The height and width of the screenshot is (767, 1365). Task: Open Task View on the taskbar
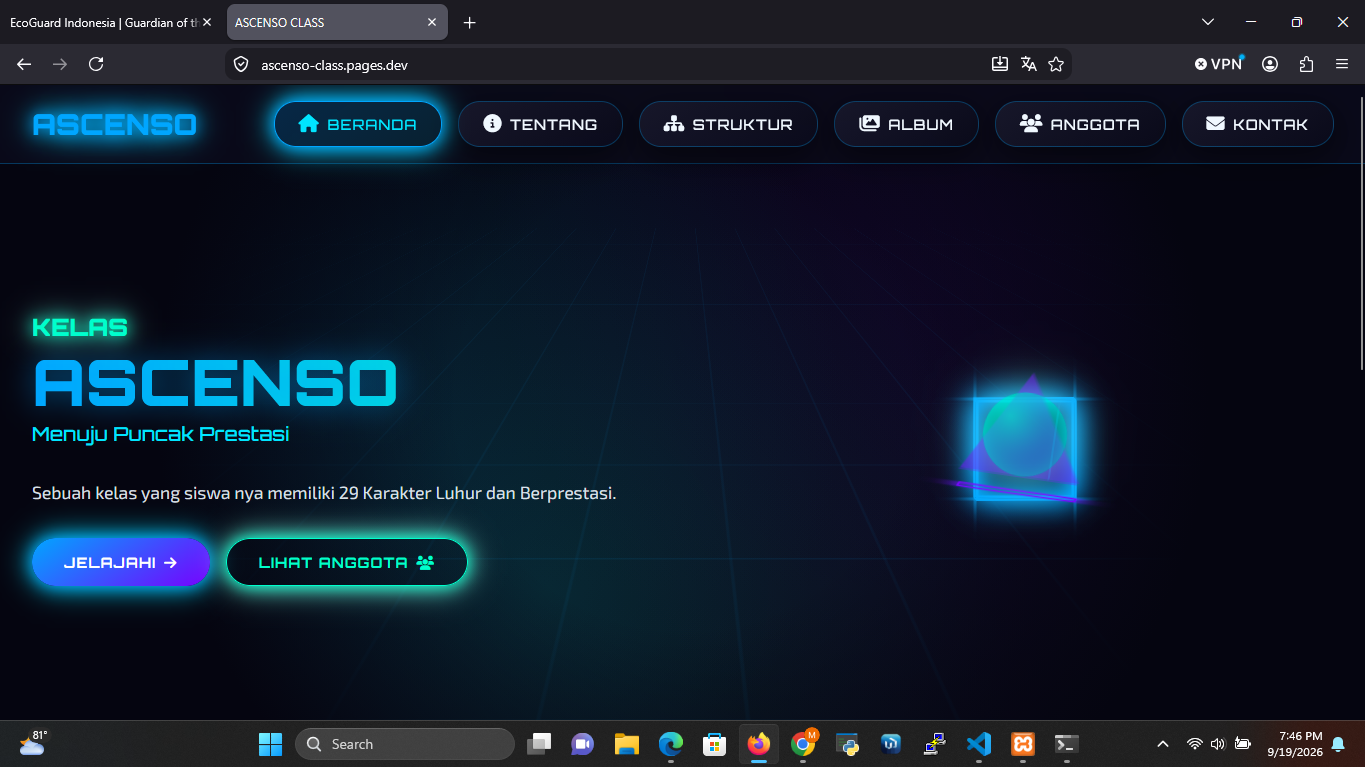[539, 744]
